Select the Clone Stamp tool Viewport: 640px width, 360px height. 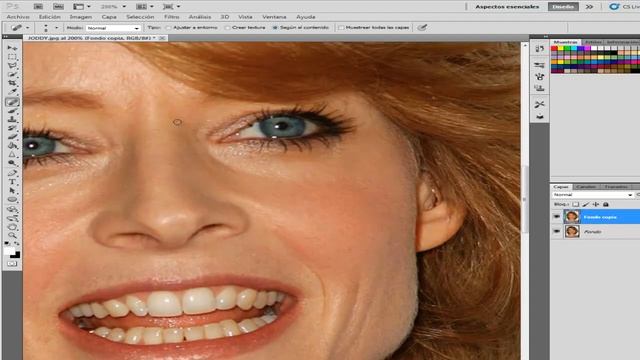pyautogui.click(x=12, y=119)
